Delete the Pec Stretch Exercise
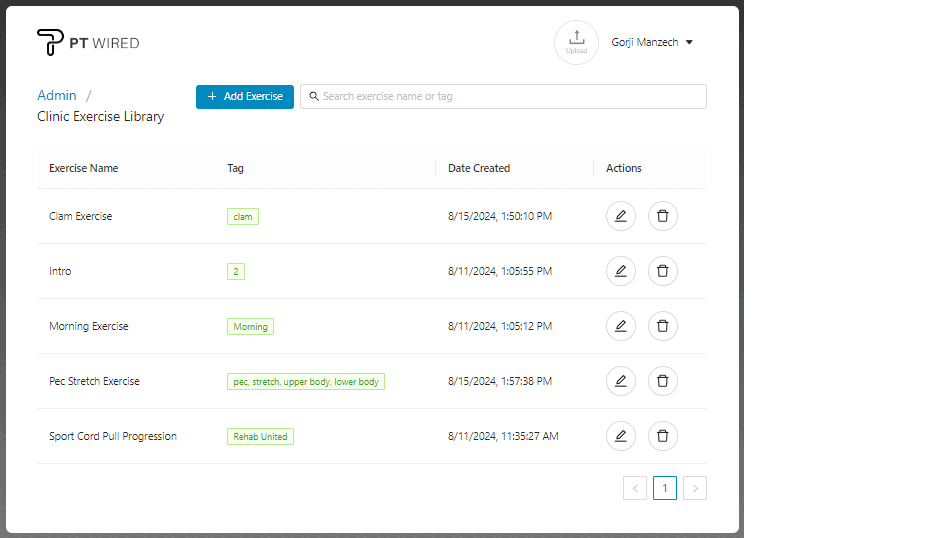Viewport: 928px width, 538px height. coord(662,381)
